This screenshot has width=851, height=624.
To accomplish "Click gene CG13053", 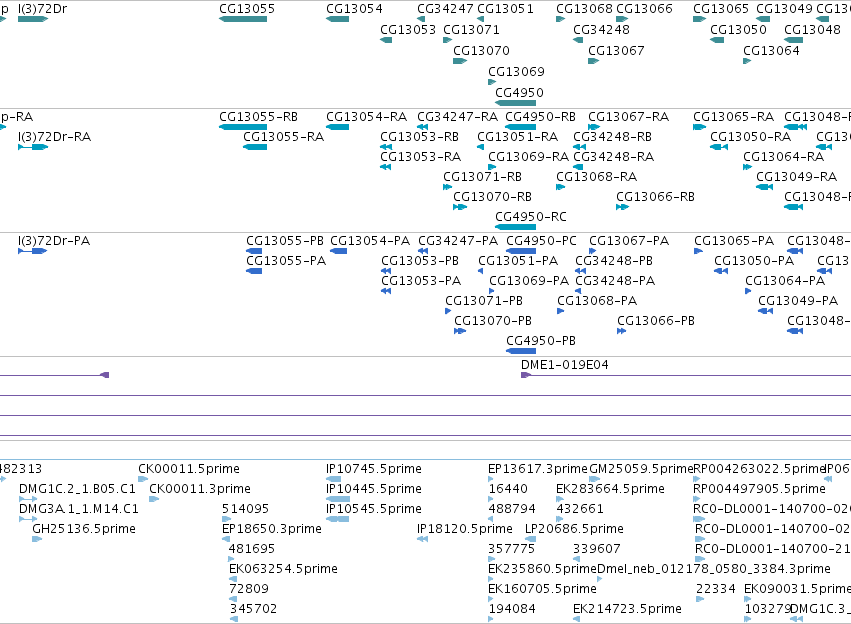I will pyautogui.click(x=386, y=40).
